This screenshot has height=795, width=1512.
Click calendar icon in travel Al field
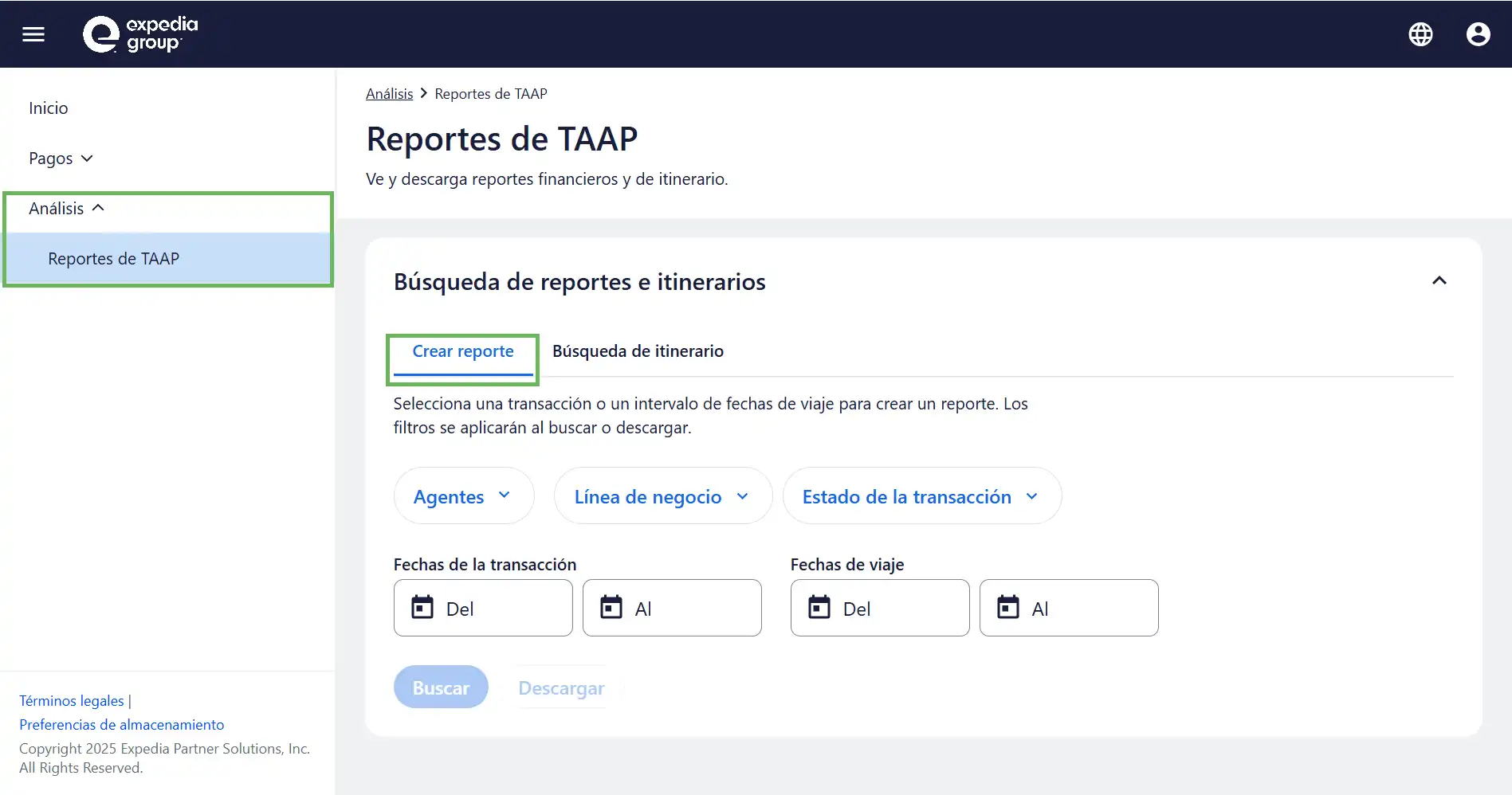click(x=1008, y=608)
